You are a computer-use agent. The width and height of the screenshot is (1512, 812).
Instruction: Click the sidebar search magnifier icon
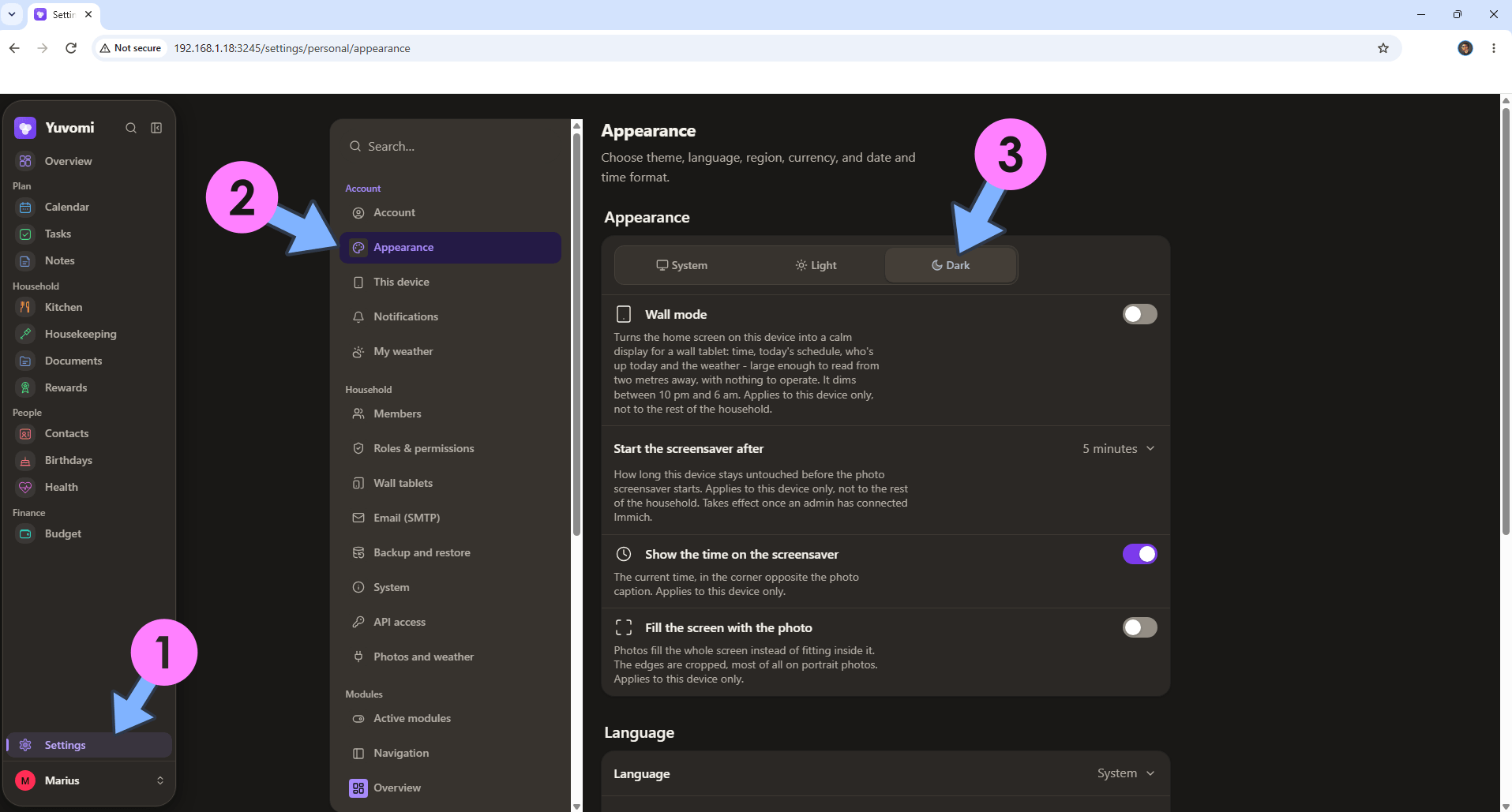click(x=131, y=128)
